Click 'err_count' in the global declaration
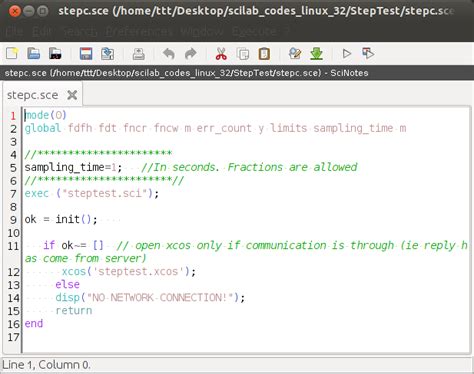Viewport: 474px width, 374px height. point(224,128)
